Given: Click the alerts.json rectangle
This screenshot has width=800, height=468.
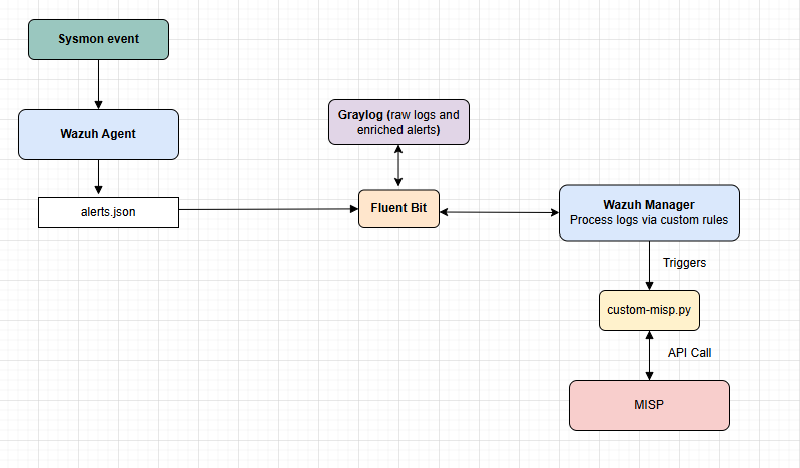Looking at the screenshot, I should click(x=108, y=212).
